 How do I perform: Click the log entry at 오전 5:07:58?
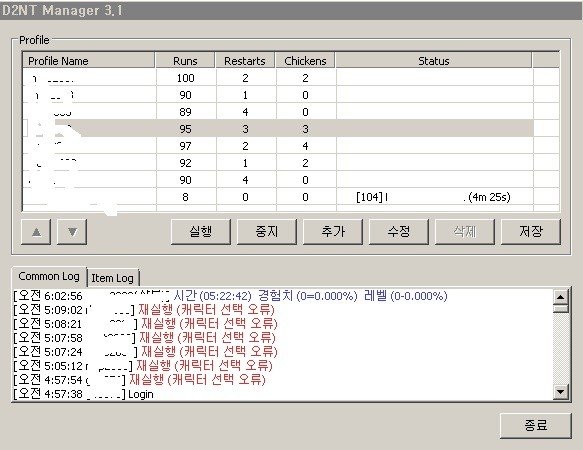145,338
